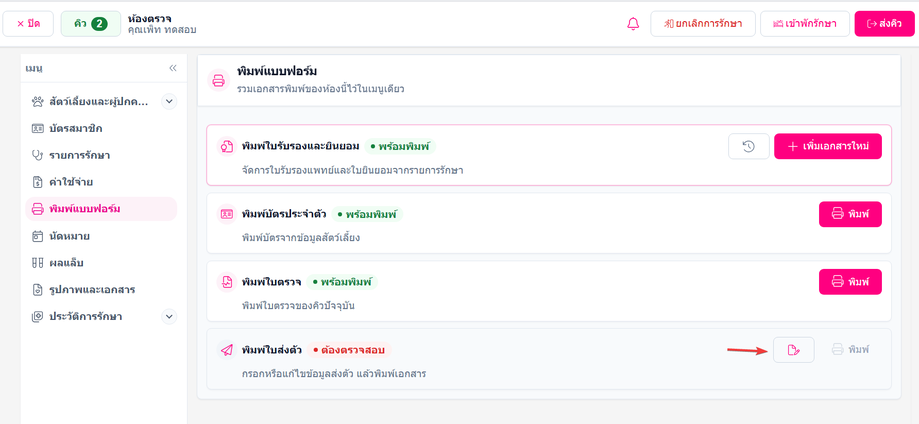Screen dimensions: 919x424
Task: Click treatment history icon in sidebar
Action: coord(38,317)
